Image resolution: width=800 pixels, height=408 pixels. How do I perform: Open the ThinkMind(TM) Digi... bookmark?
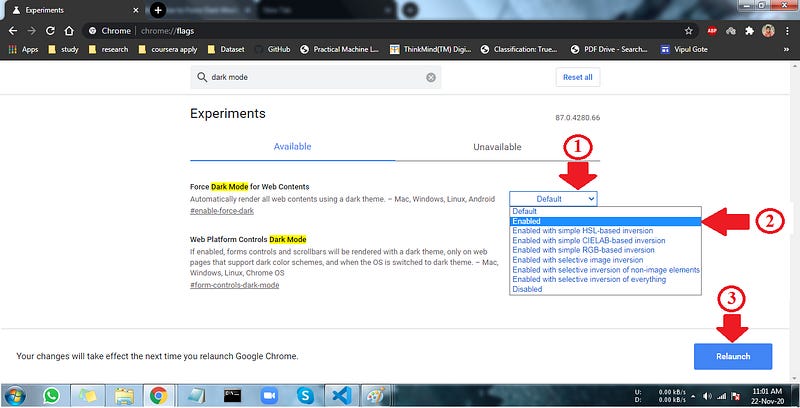431,49
